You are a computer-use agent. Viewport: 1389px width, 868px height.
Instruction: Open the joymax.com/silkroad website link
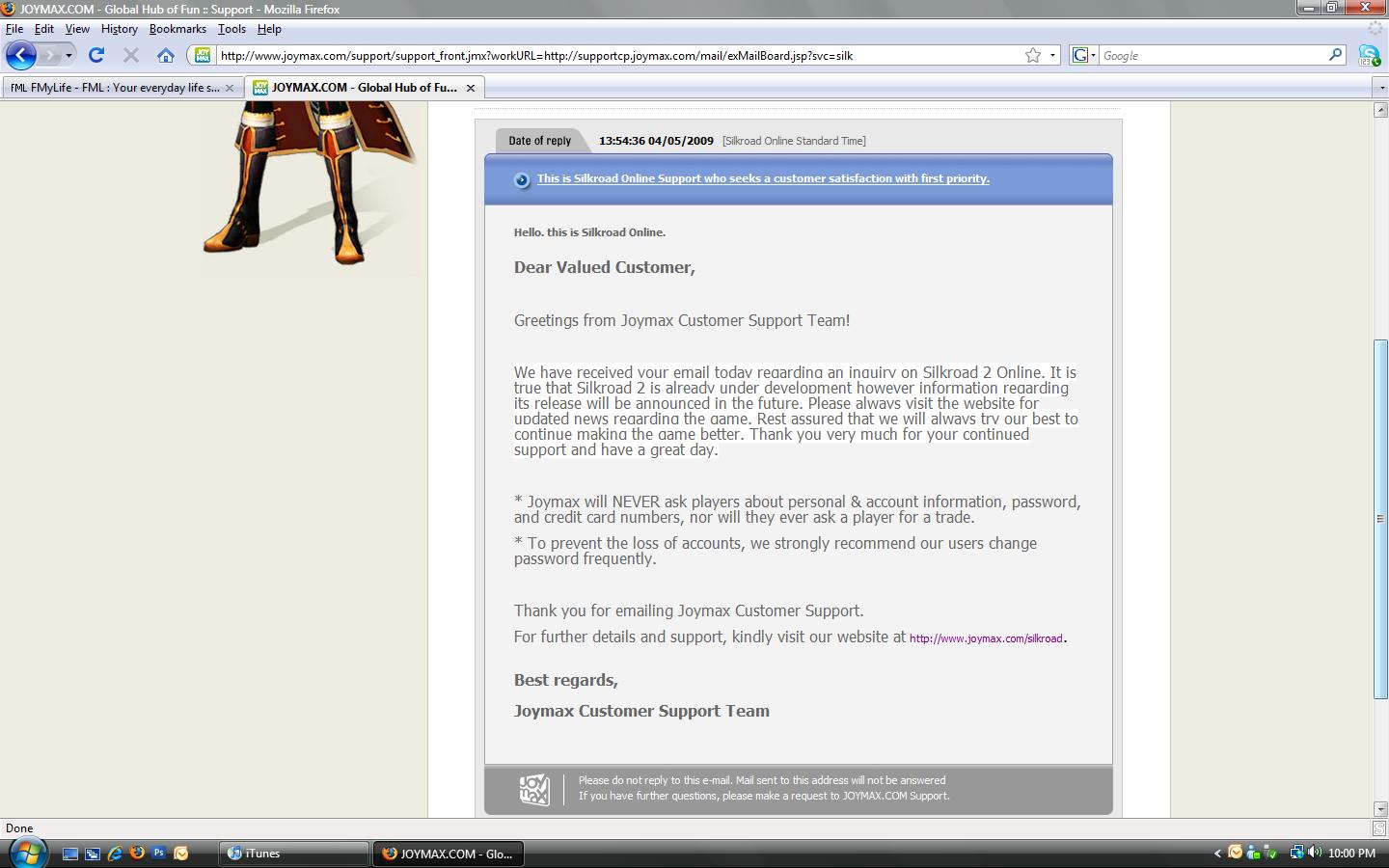[985, 638]
